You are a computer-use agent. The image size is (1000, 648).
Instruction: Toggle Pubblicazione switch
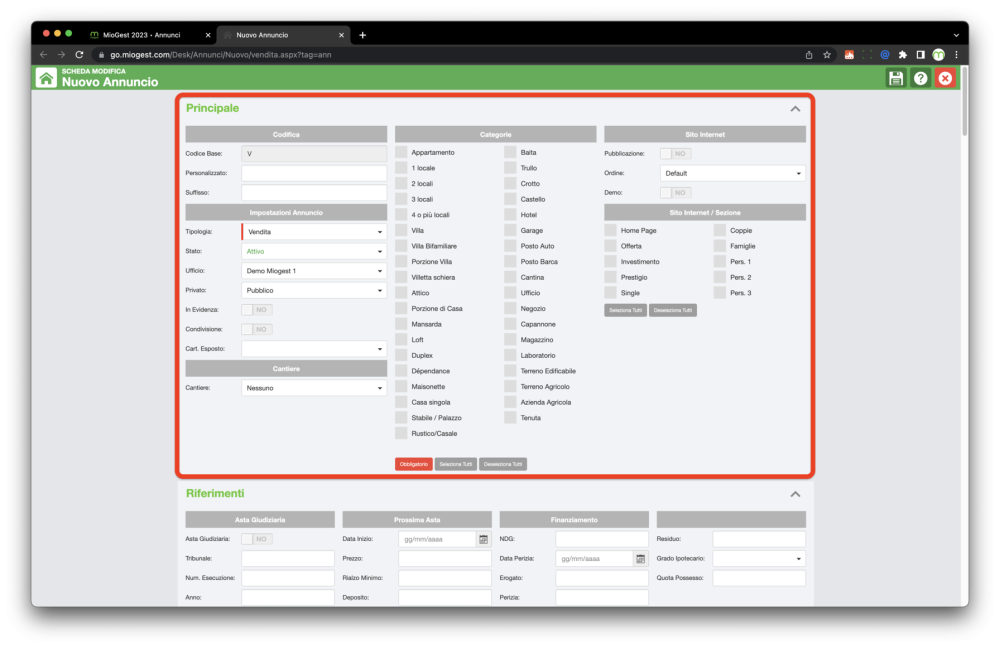(675, 154)
